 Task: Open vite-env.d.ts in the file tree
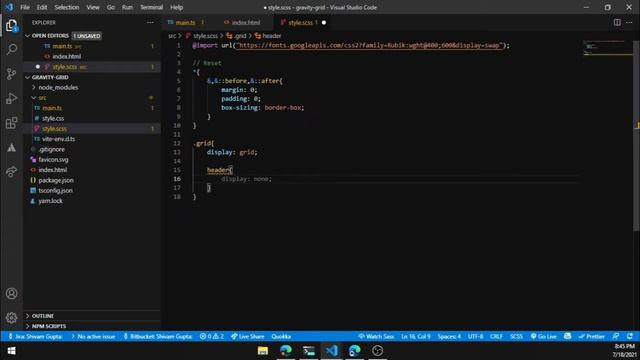58,139
